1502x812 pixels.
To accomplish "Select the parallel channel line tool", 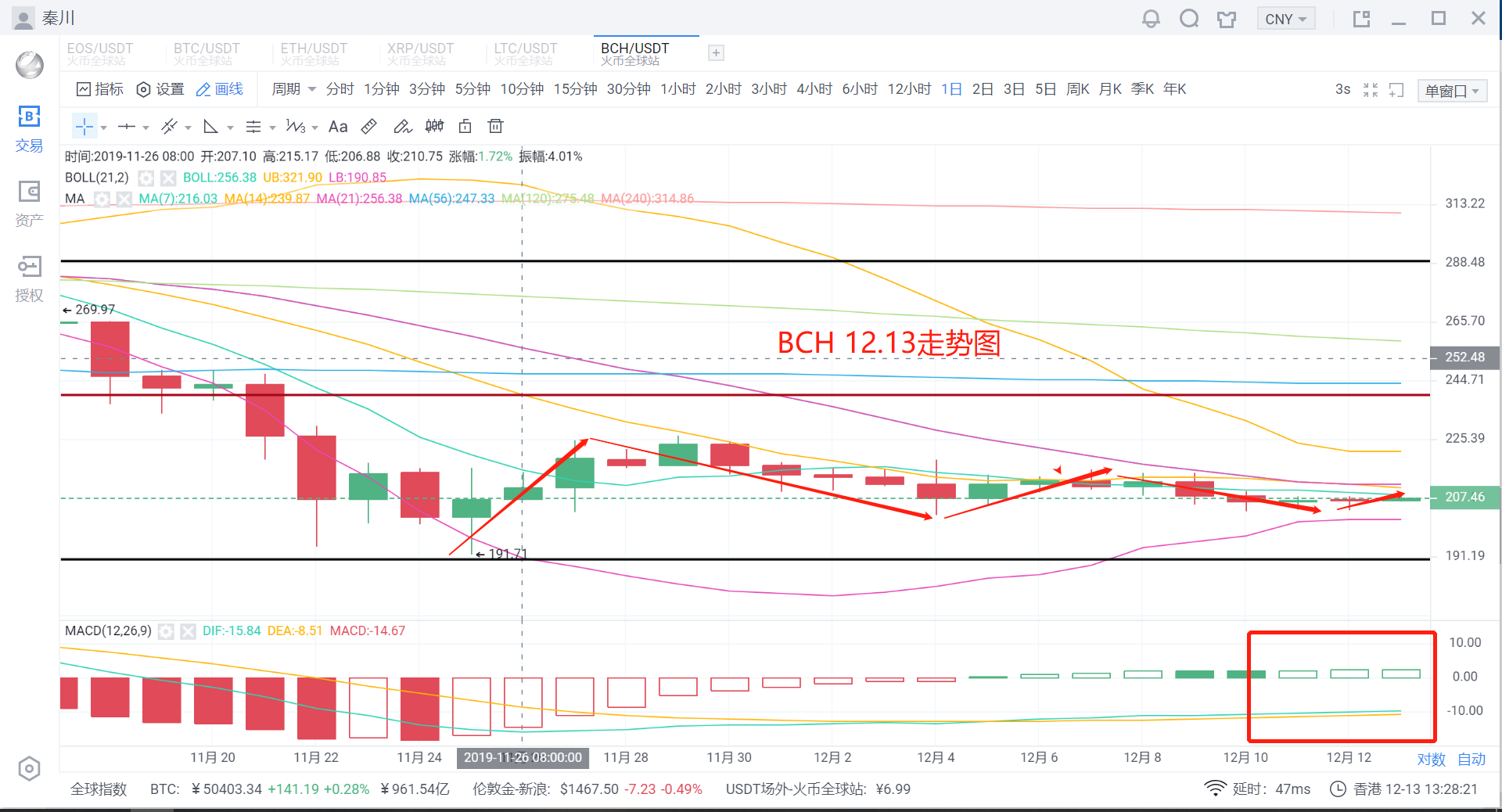I will pyautogui.click(x=169, y=126).
